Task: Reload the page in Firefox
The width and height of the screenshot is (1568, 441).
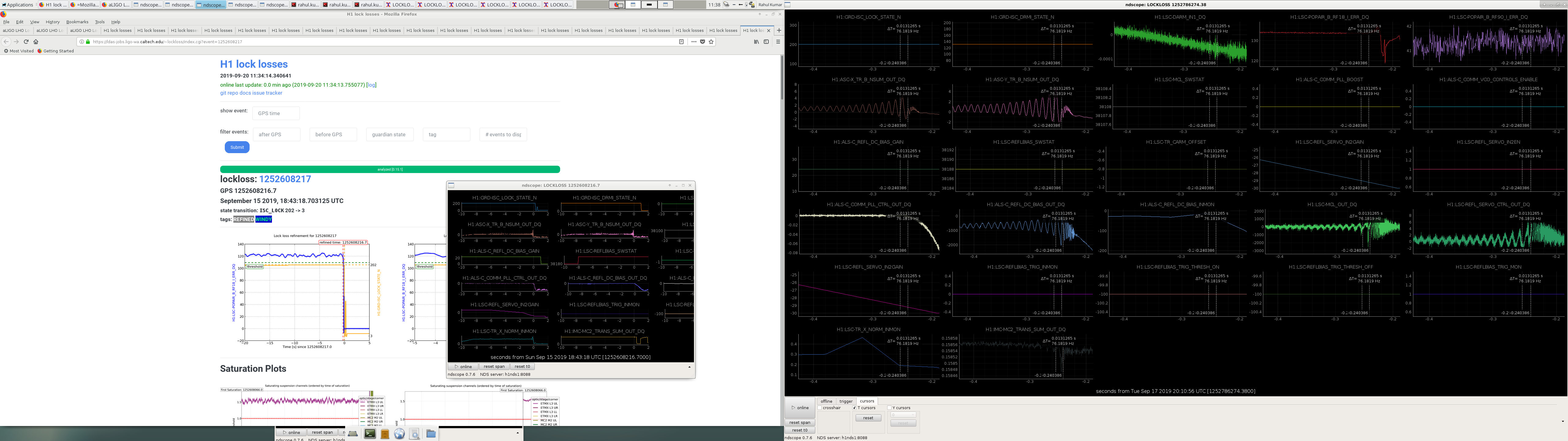Action: (x=25, y=41)
